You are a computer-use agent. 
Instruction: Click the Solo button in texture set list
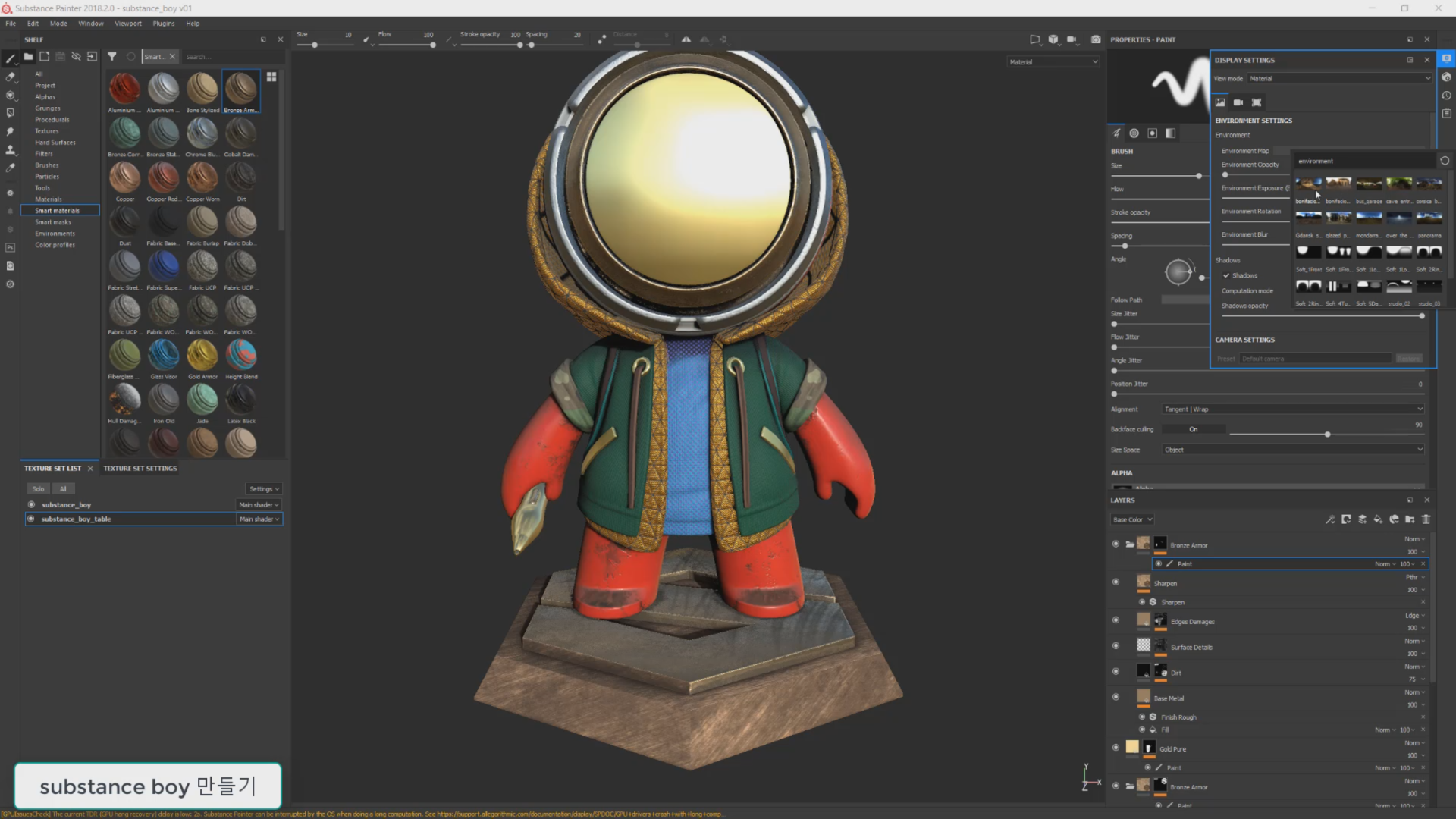[39, 488]
